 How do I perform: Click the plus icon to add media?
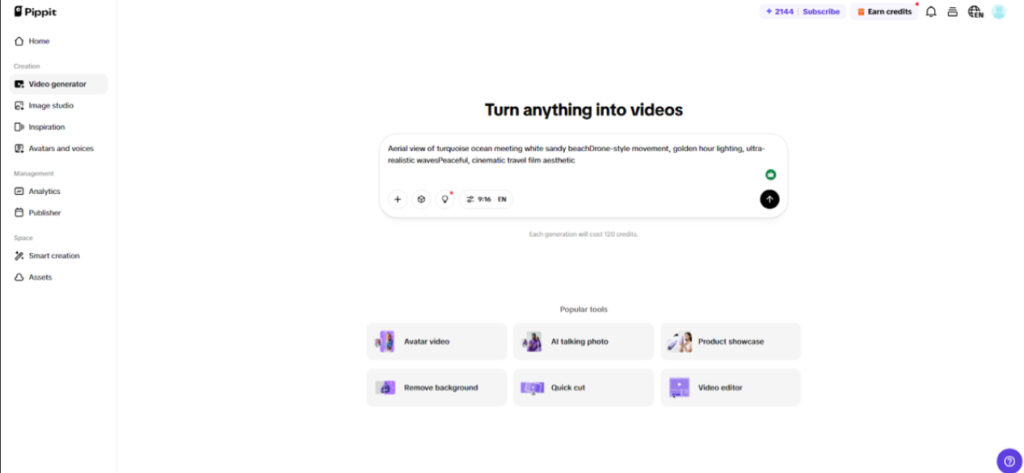pos(397,199)
